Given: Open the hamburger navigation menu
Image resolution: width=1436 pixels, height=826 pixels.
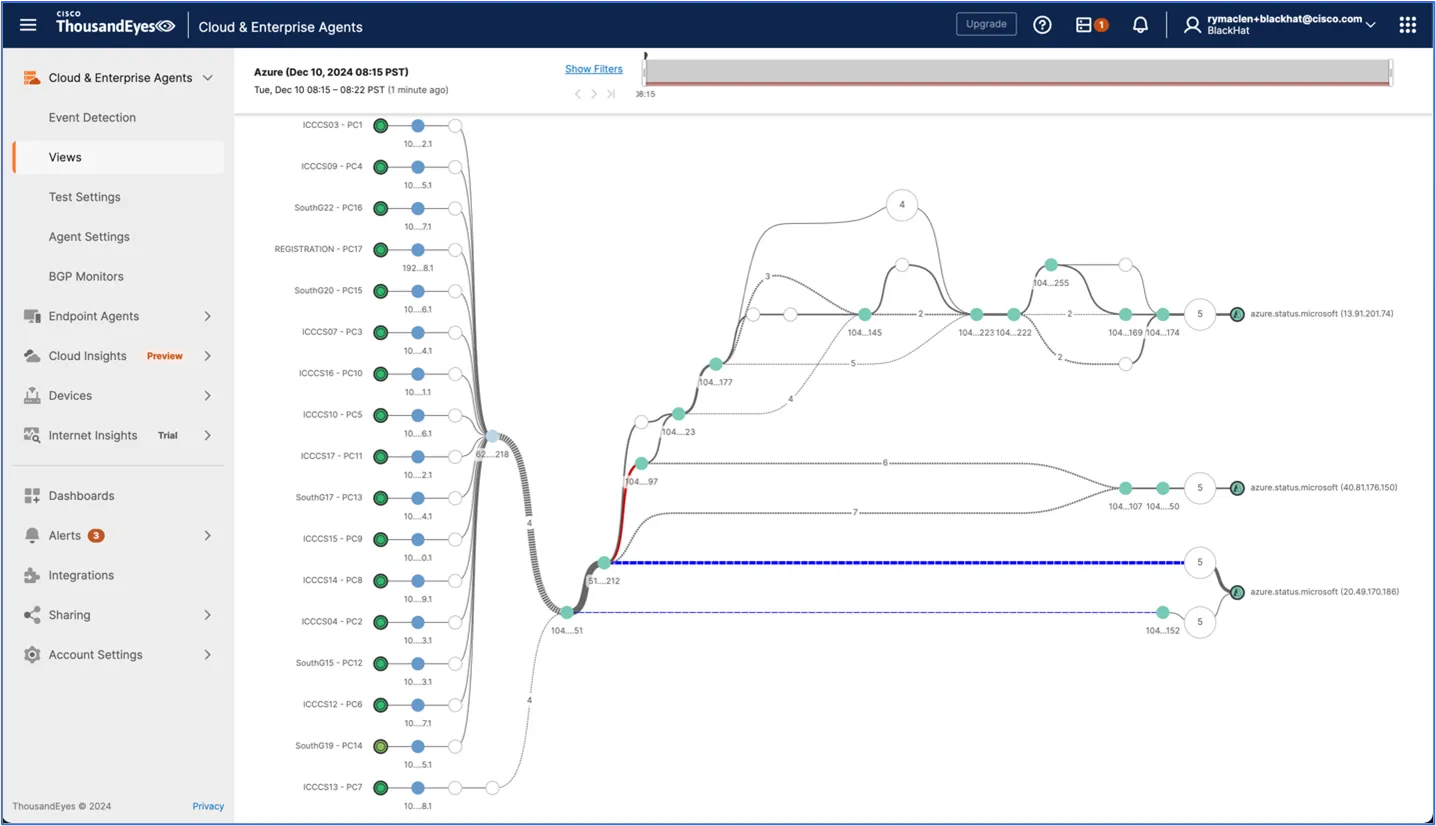Looking at the screenshot, I should pos(28,25).
